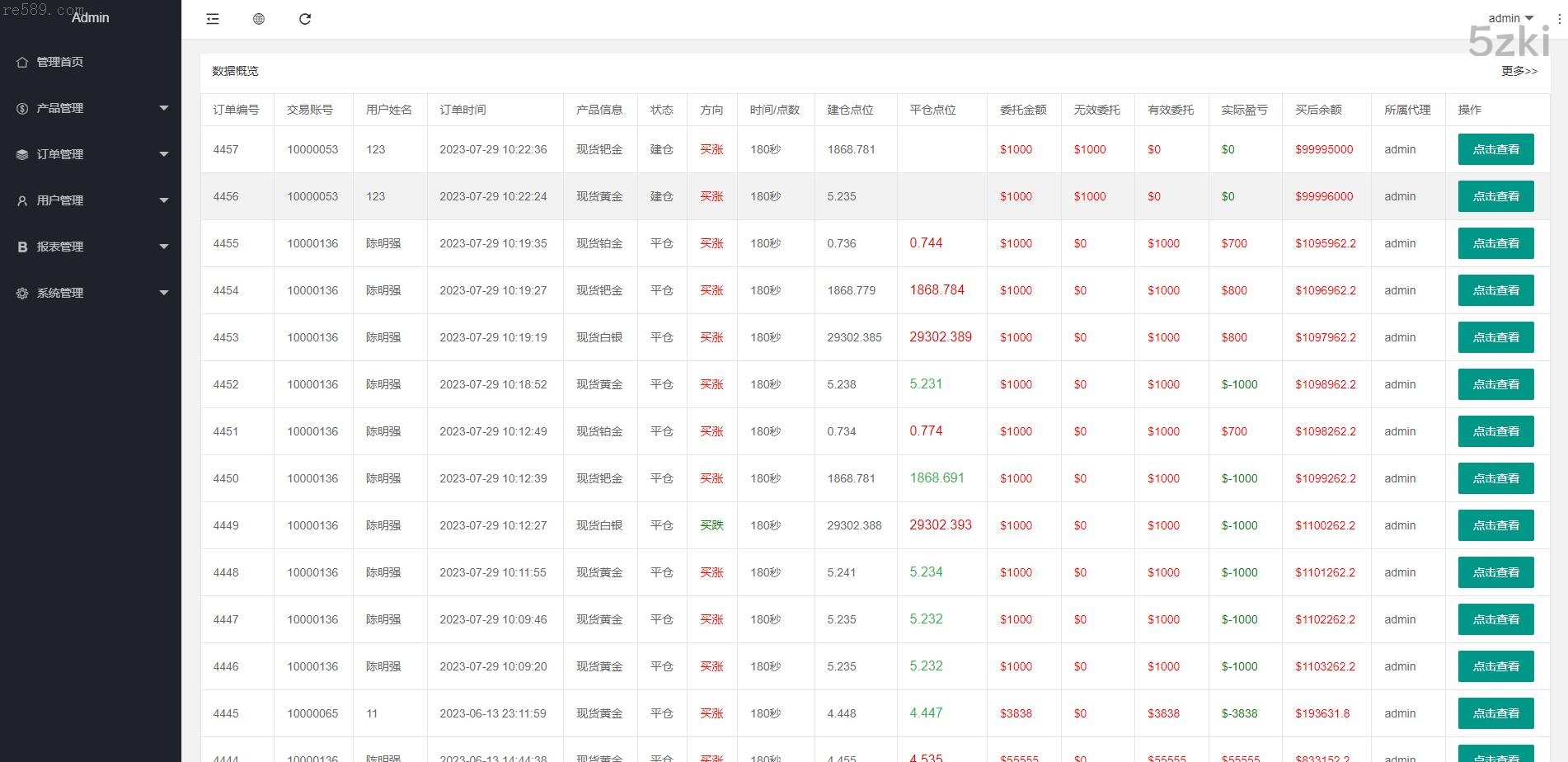Viewport: 1568px width, 762px height.
Task: Open the admin account dropdown
Action: coord(1510,18)
